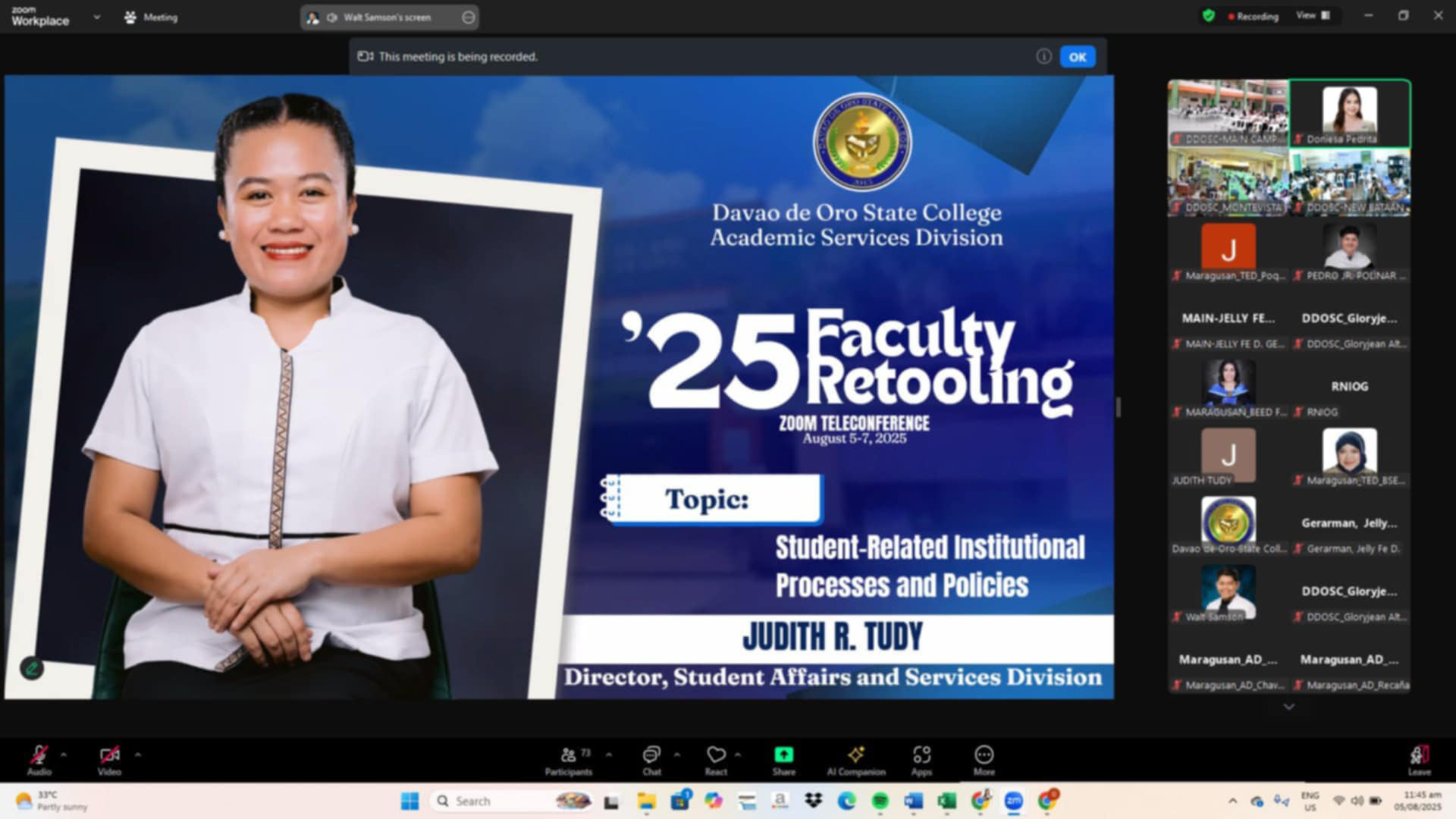This screenshot has width=1456, height=819.
Task: Click the recording info icon
Action: pyautogui.click(x=1043, y=57)
